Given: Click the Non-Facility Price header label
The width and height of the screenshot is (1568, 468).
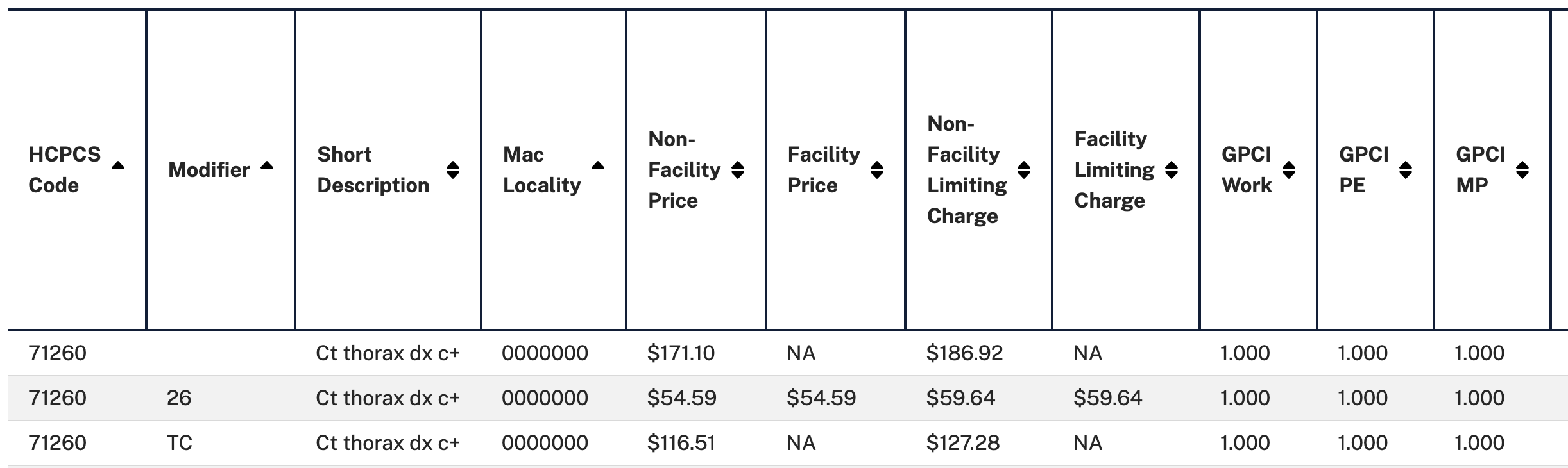Looking at the screenshot, I should coord(684,170).
